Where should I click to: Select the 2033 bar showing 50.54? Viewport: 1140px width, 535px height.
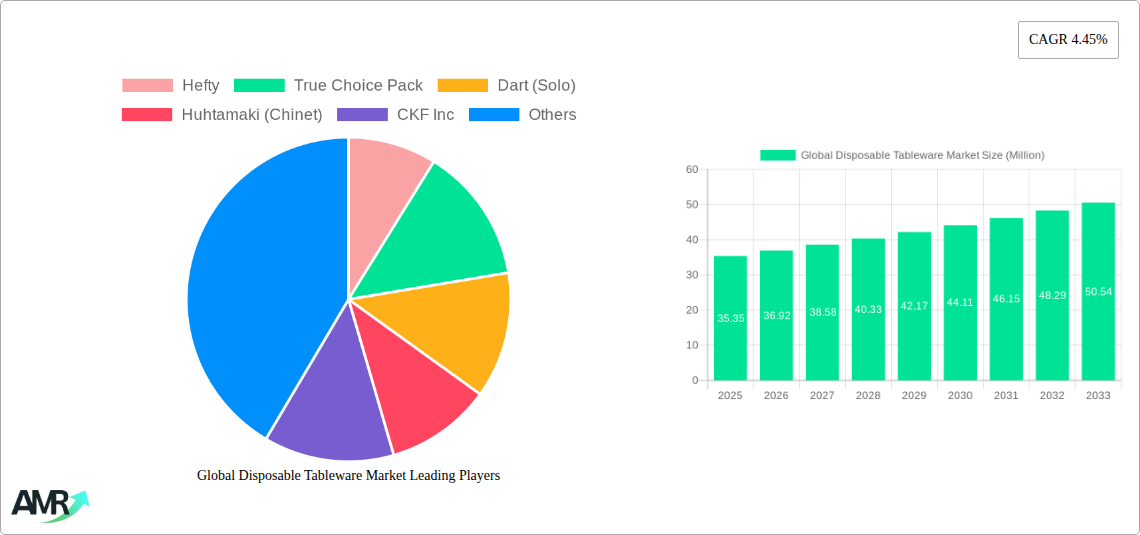click(1098, 291)
